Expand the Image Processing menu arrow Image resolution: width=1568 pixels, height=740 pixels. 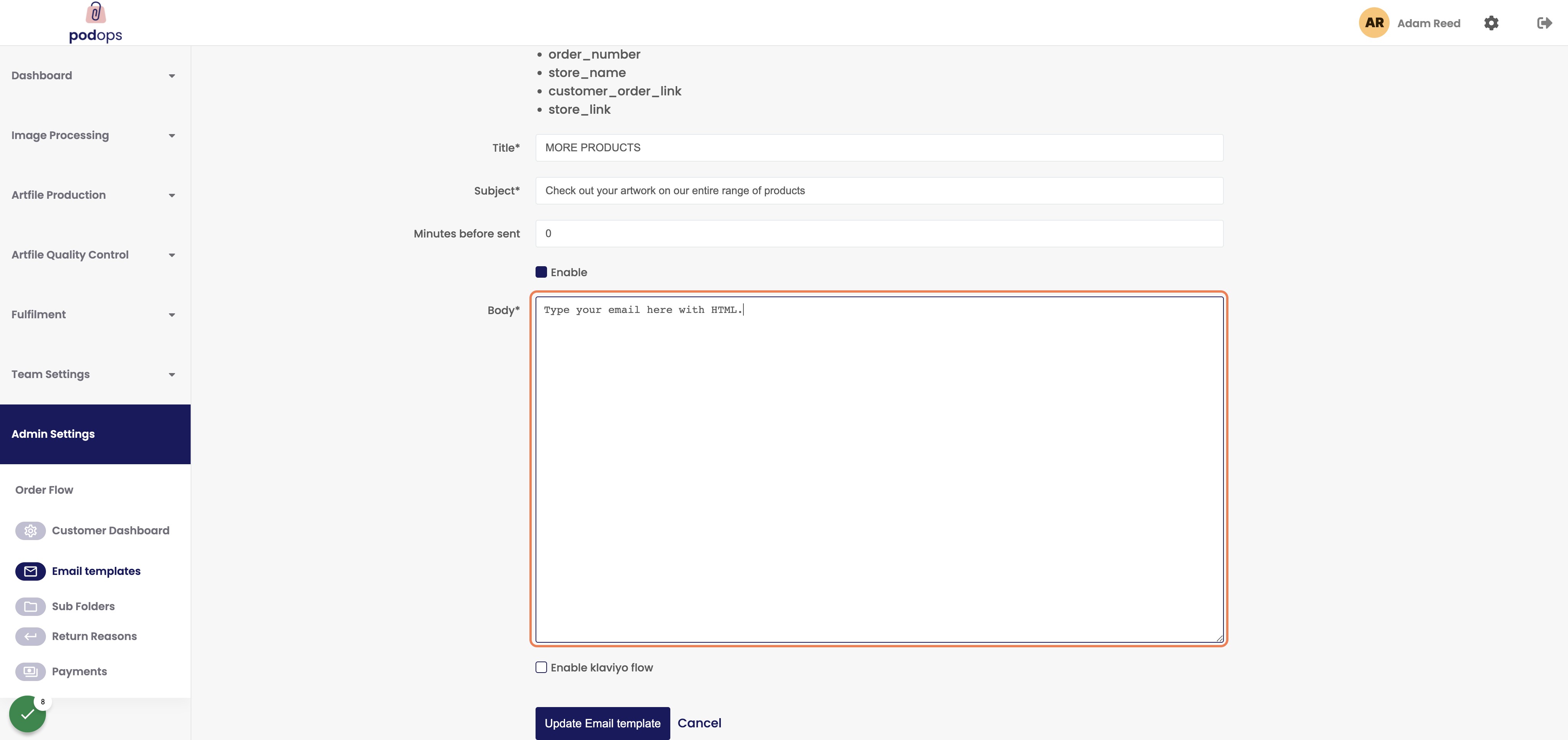pyautogui.click(x=171, y=136)
